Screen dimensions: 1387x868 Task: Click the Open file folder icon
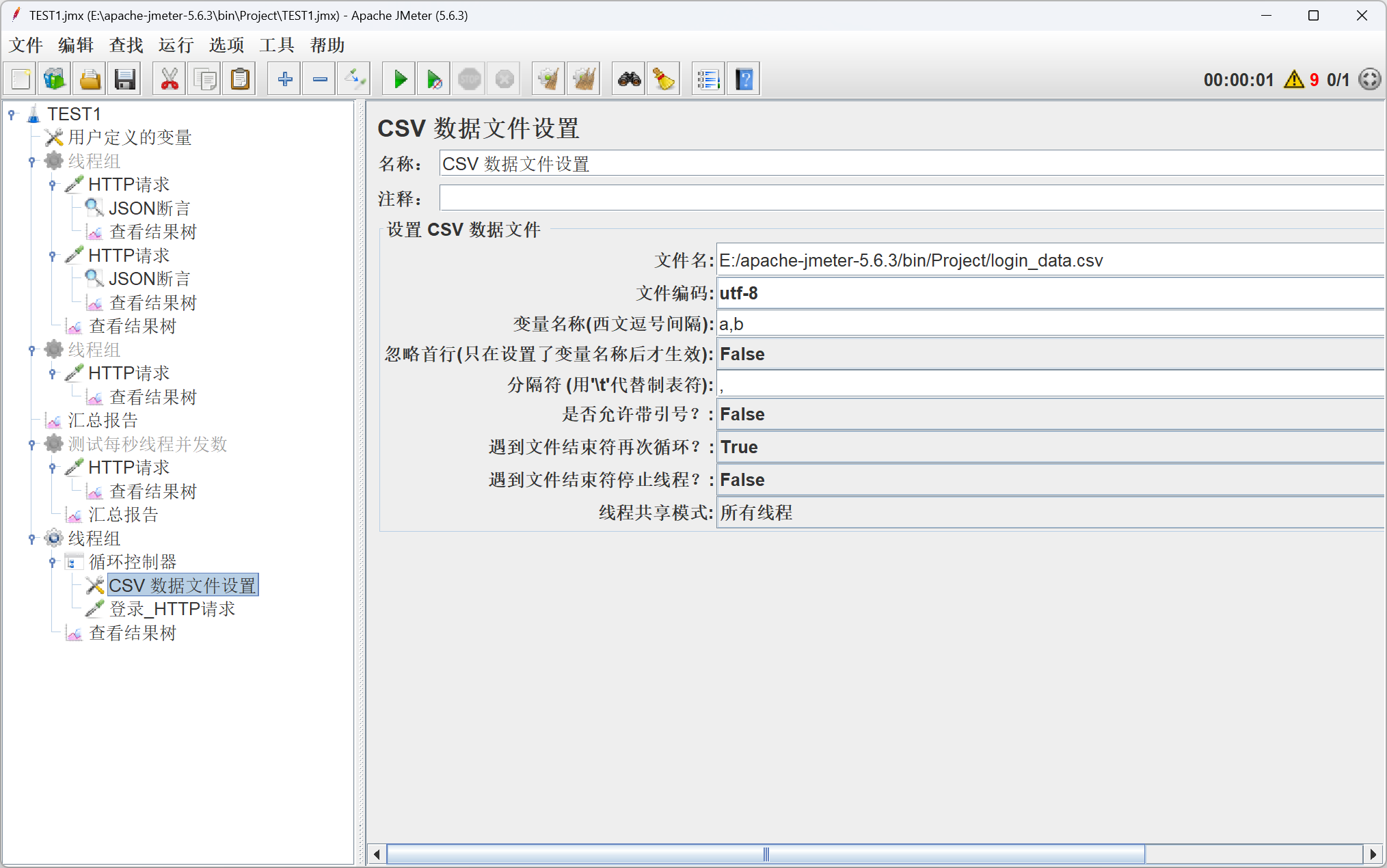(90, 79)
